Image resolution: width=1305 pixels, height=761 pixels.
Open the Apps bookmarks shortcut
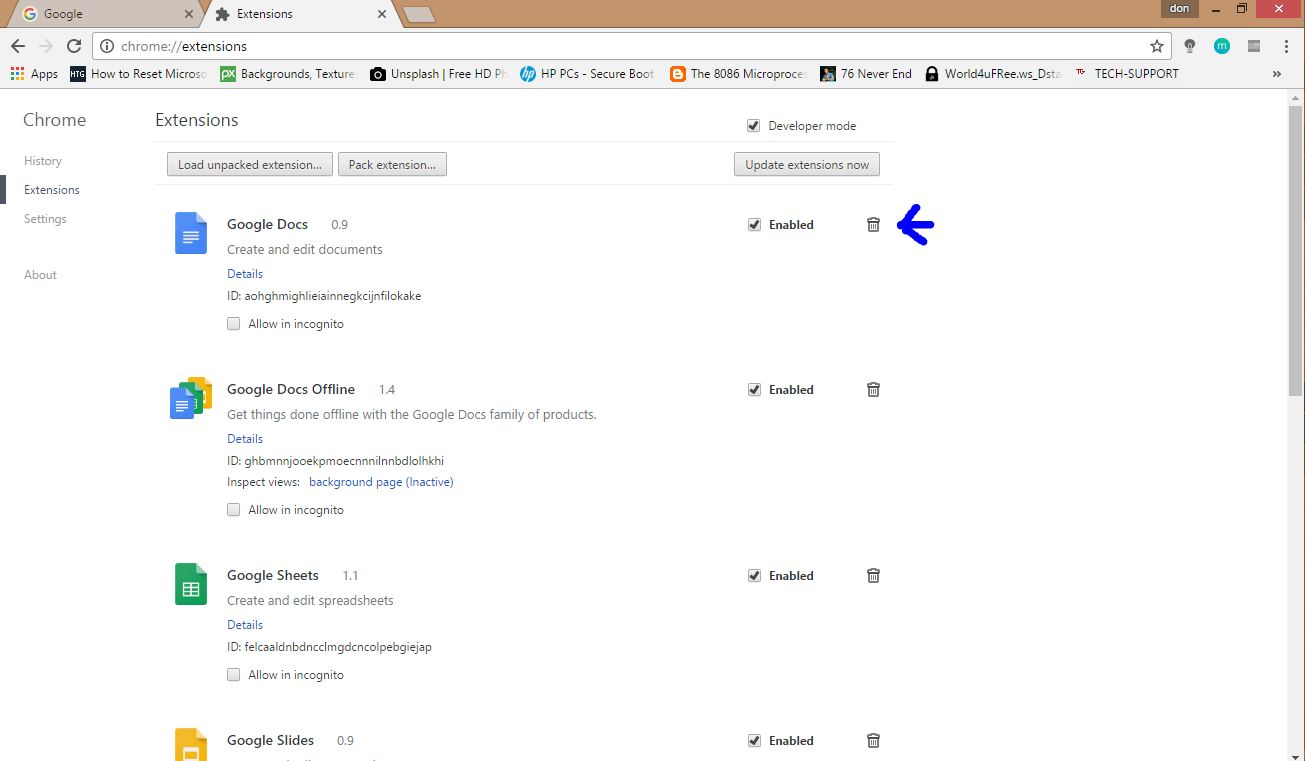click(34, 74)
